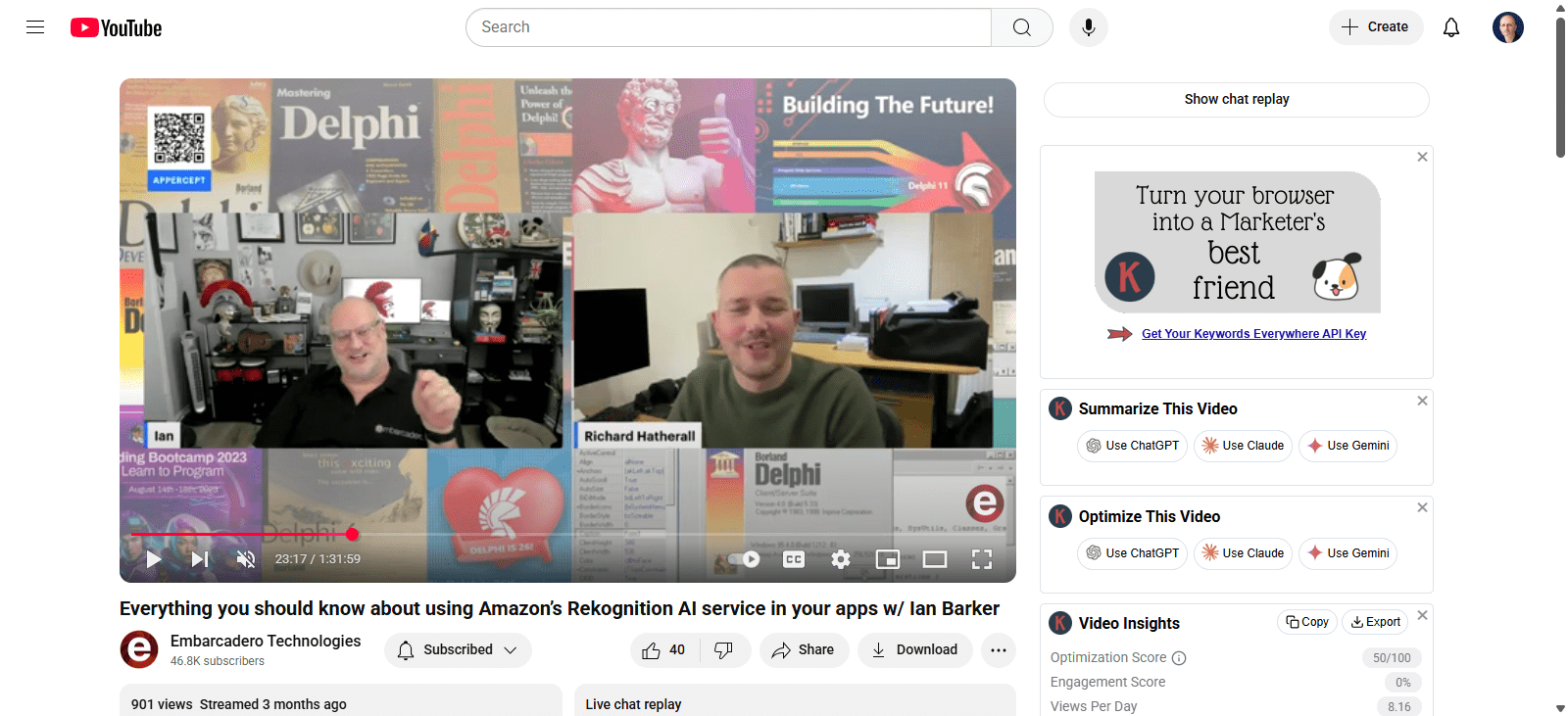Summarize video with Use ChatGPT

point(1133,446)
